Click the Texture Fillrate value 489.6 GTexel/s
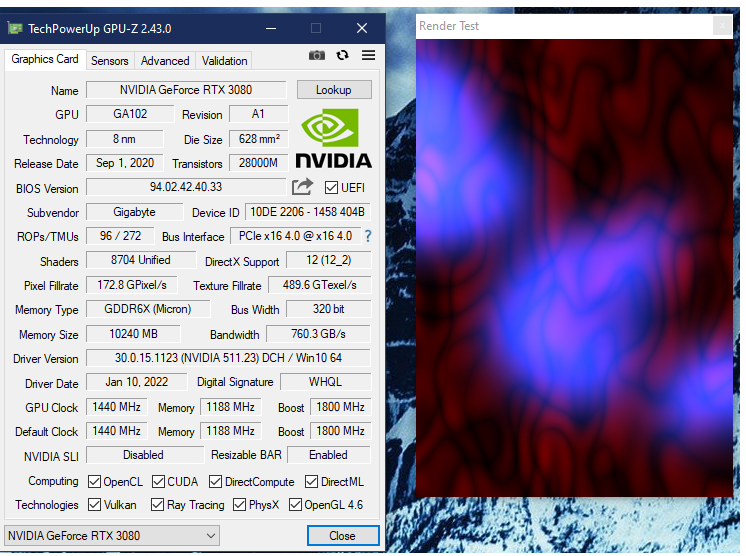The width and height of the screenshot is (746, 556). point(320,285)
